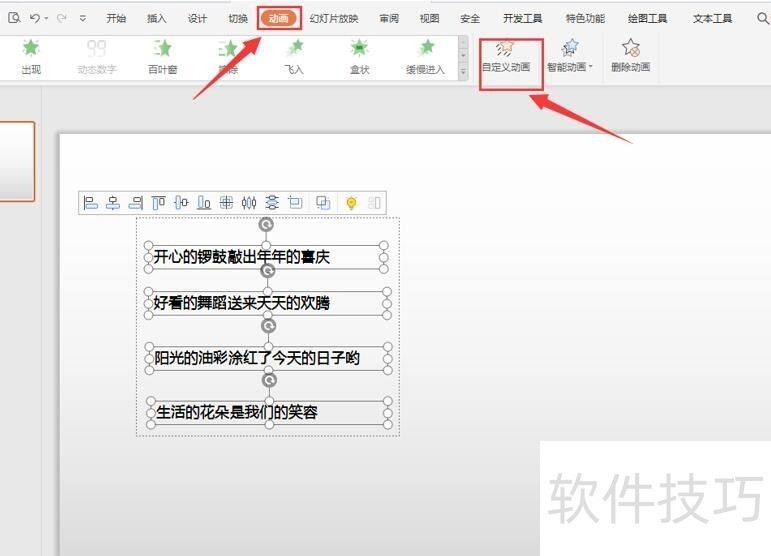Open the 开发工具 developer tools tab

[522, 19]
